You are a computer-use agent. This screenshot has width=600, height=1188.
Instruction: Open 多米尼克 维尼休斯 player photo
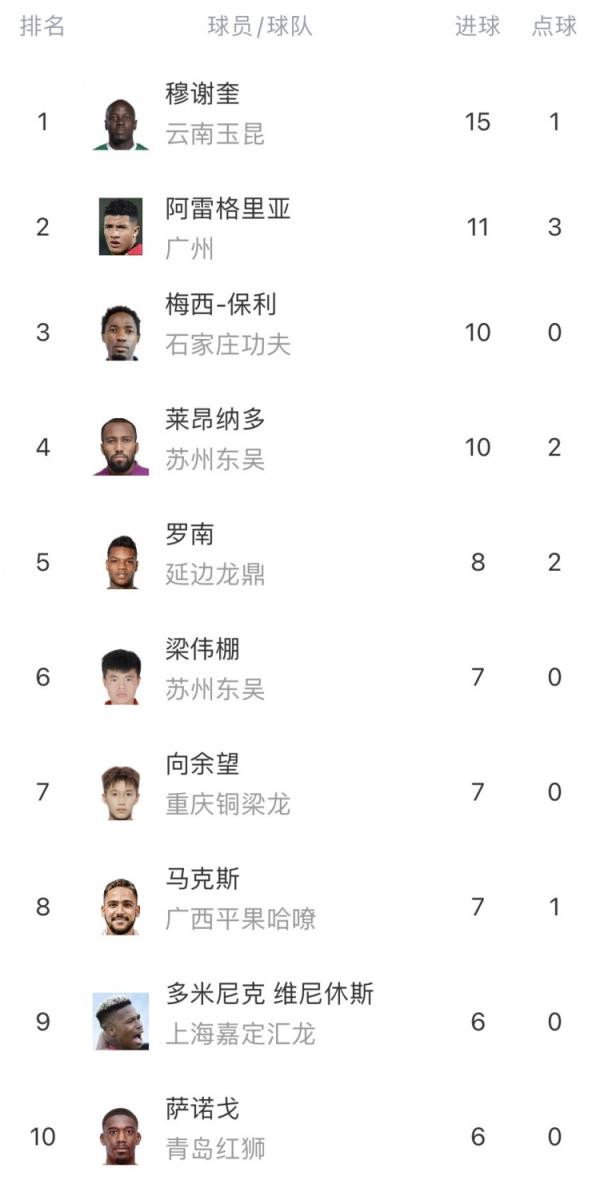click(121, 1022)
